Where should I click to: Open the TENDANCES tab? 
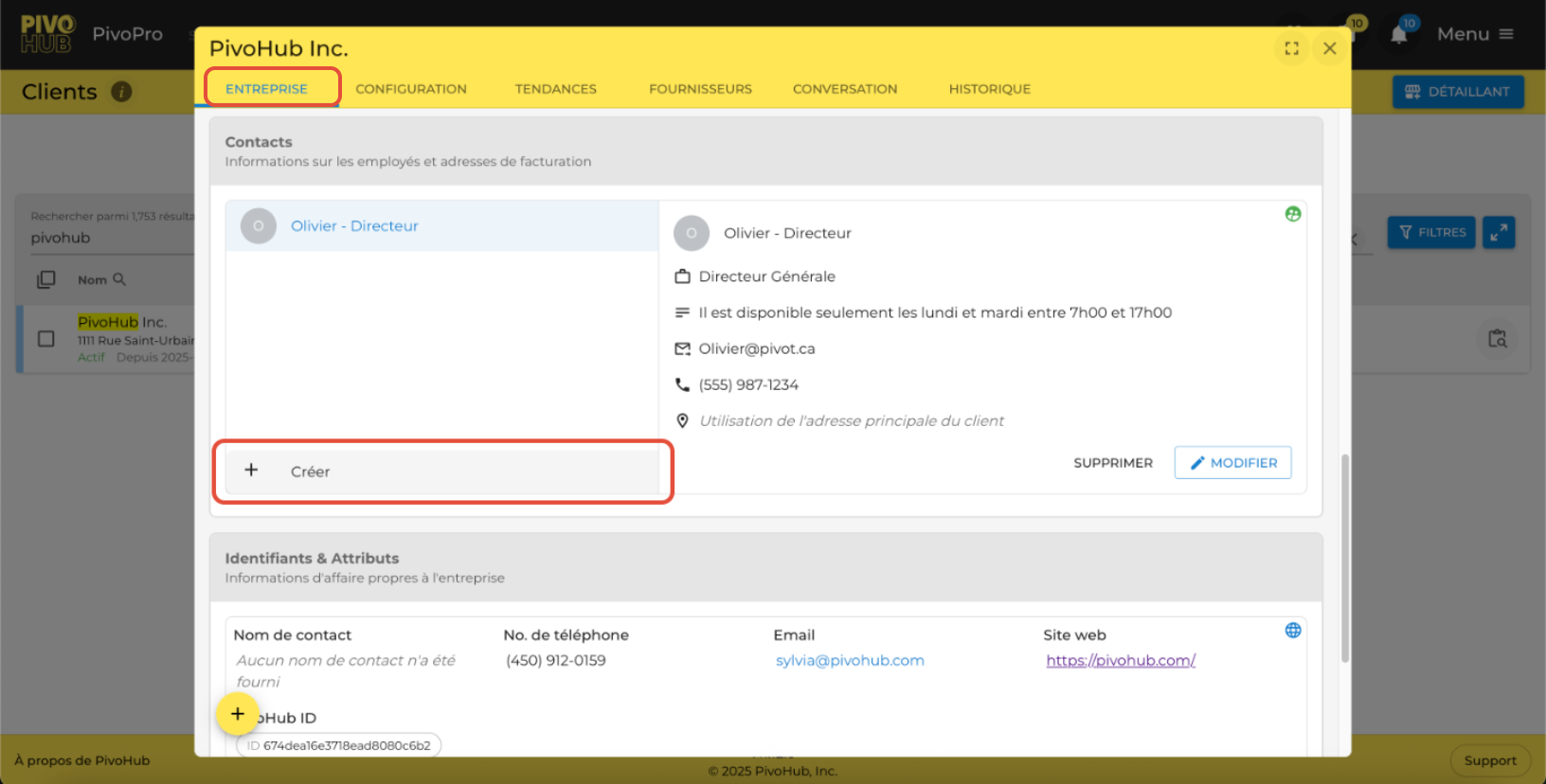(x=555, y=89)
